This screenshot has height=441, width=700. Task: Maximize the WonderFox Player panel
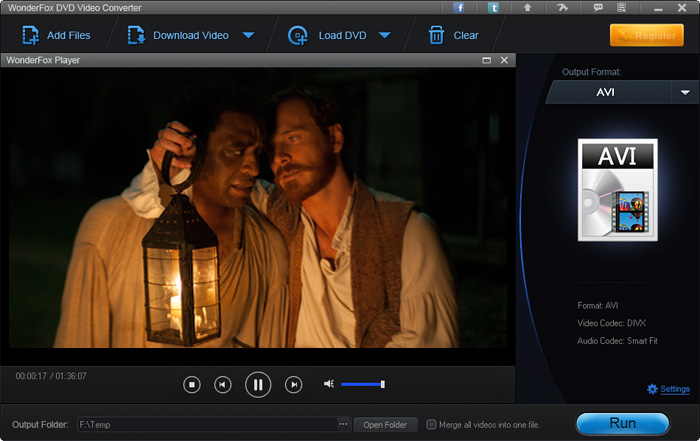coord(487,60)
